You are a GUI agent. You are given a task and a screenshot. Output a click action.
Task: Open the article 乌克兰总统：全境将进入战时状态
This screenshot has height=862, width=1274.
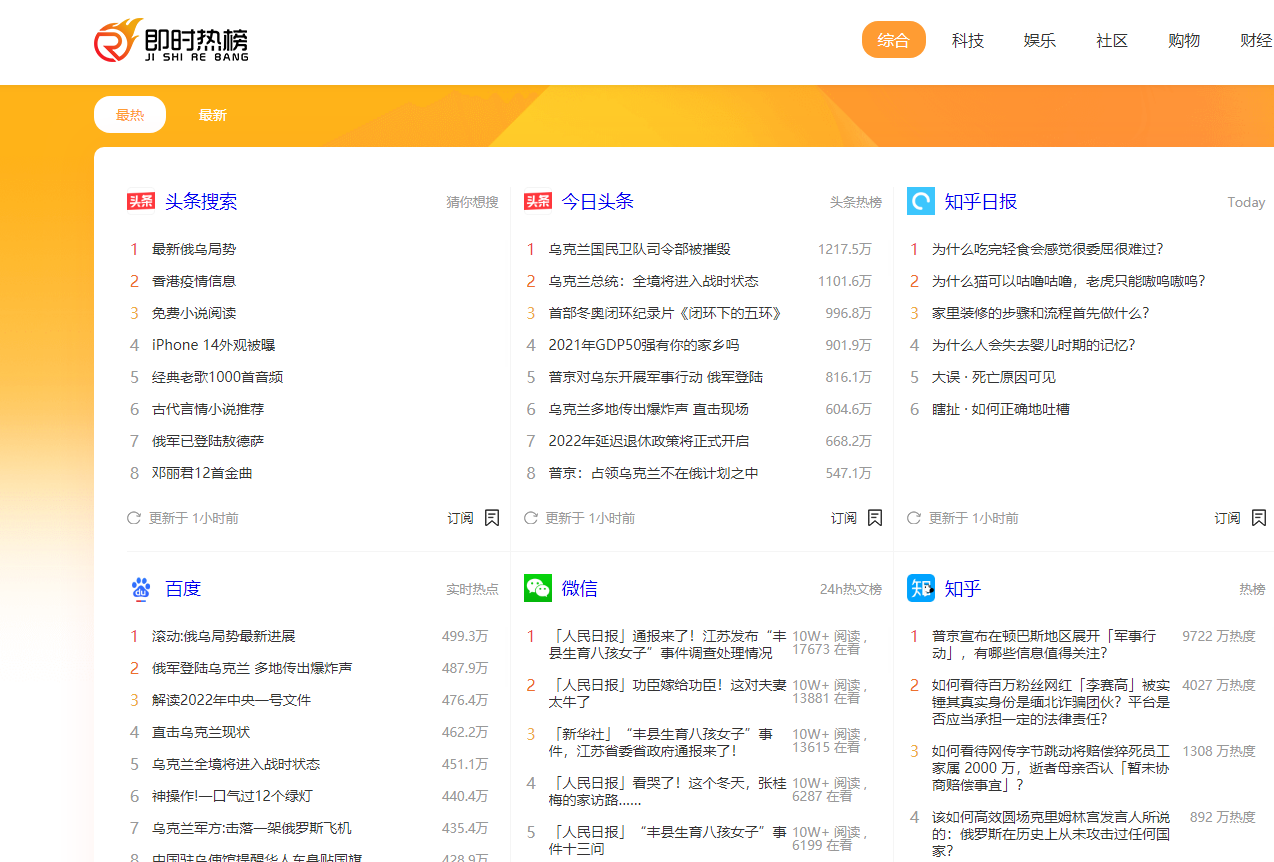tap(653, 281)
